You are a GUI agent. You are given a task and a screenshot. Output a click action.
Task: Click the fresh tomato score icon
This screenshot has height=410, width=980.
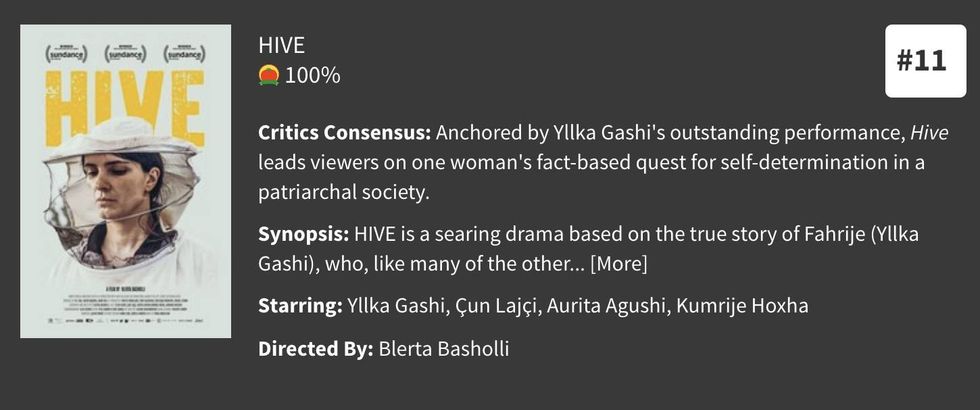268,75
